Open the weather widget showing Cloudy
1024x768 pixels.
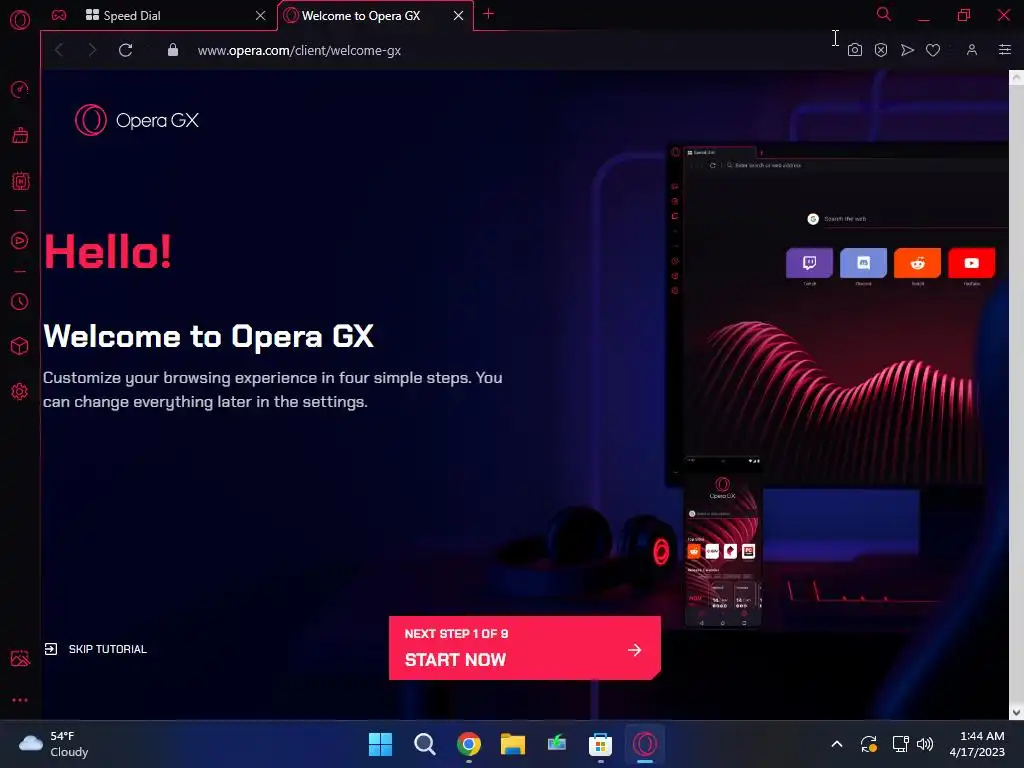pyautogui.click(x=54, y=744)
